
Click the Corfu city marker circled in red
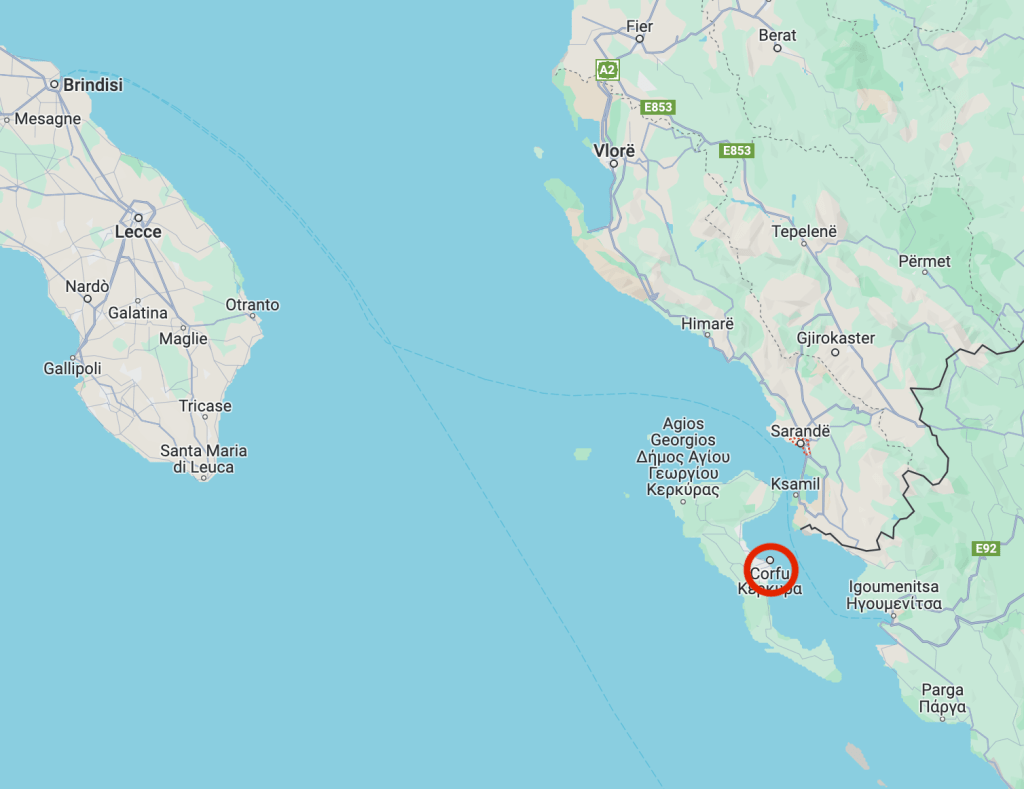[770, 560]
